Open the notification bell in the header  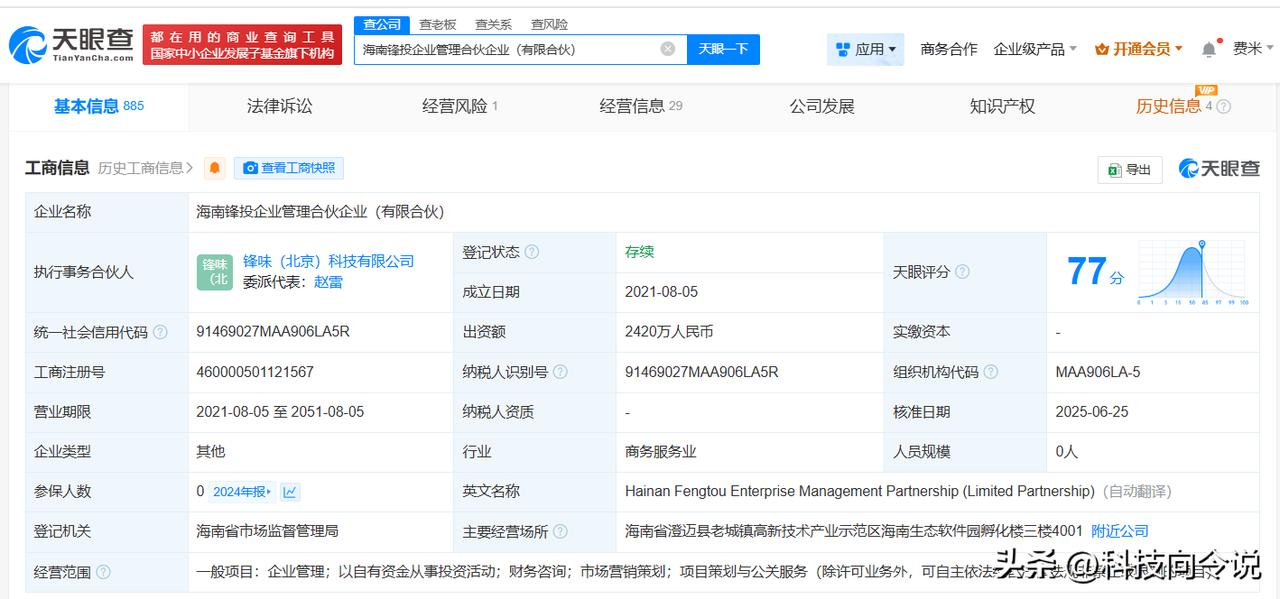pyautogui.click(x=1209, y=49)
